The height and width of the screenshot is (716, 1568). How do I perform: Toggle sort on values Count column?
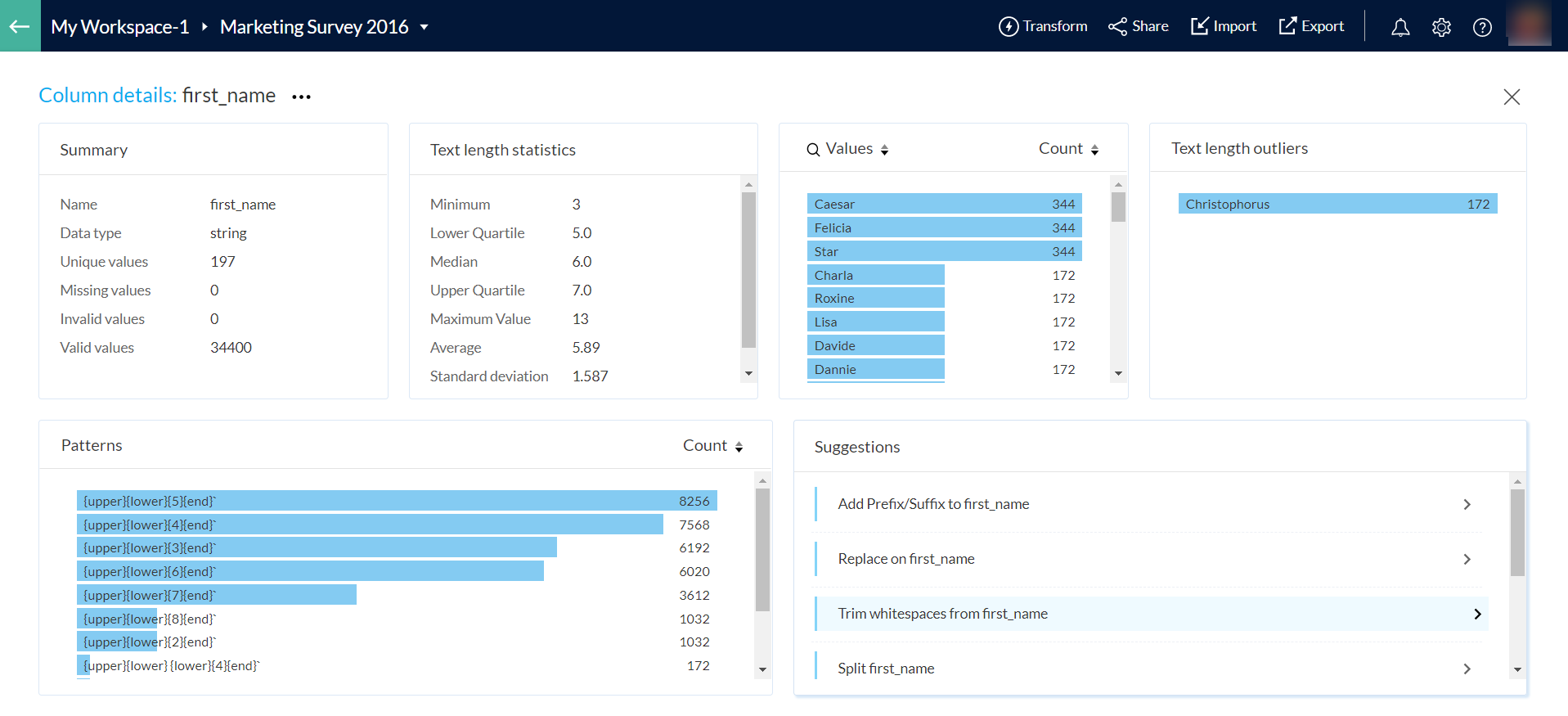[x=1094, y=150]
